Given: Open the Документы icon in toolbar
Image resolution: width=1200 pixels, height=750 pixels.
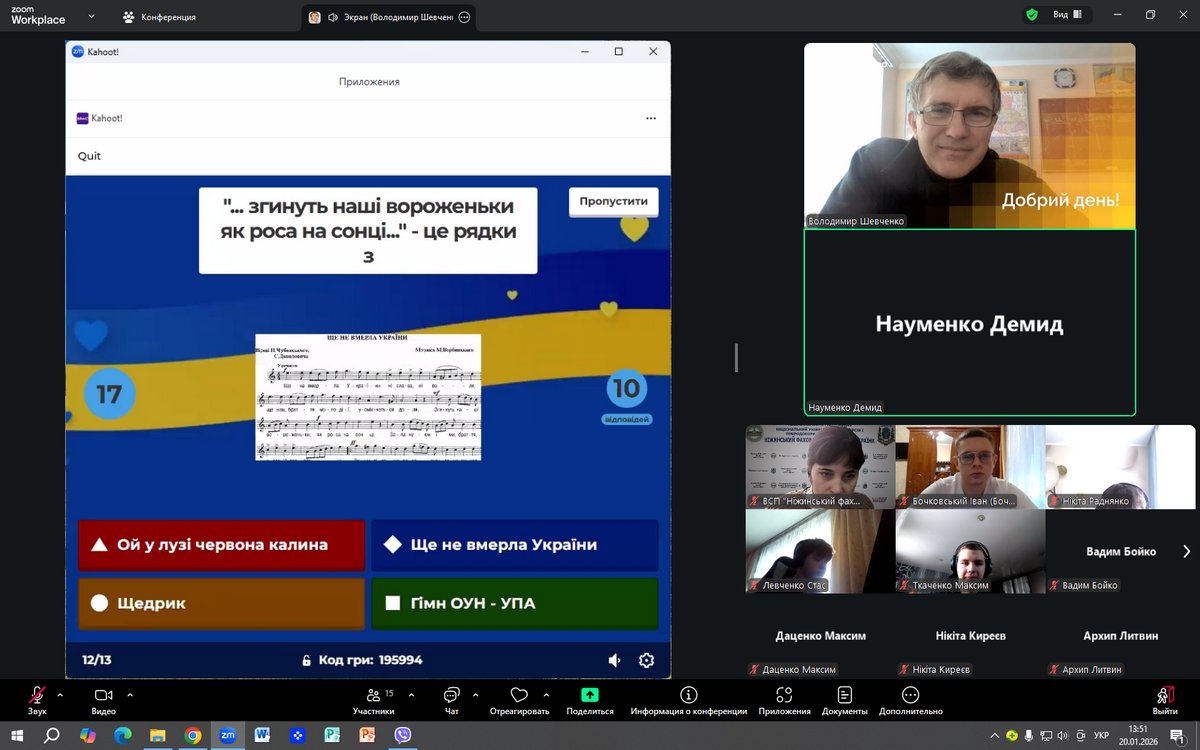Looking at the screenshot, I should (x=845, y=695).
